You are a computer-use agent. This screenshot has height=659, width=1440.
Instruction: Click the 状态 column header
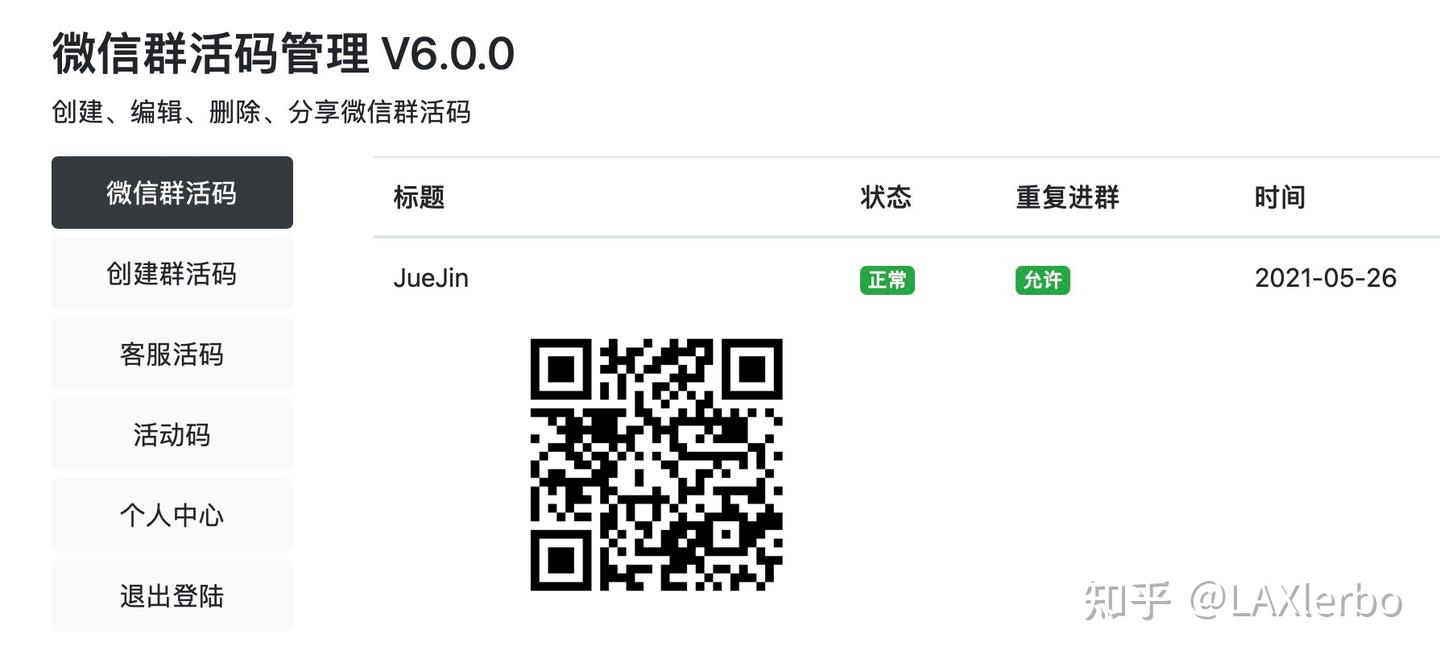click(886, 197)
